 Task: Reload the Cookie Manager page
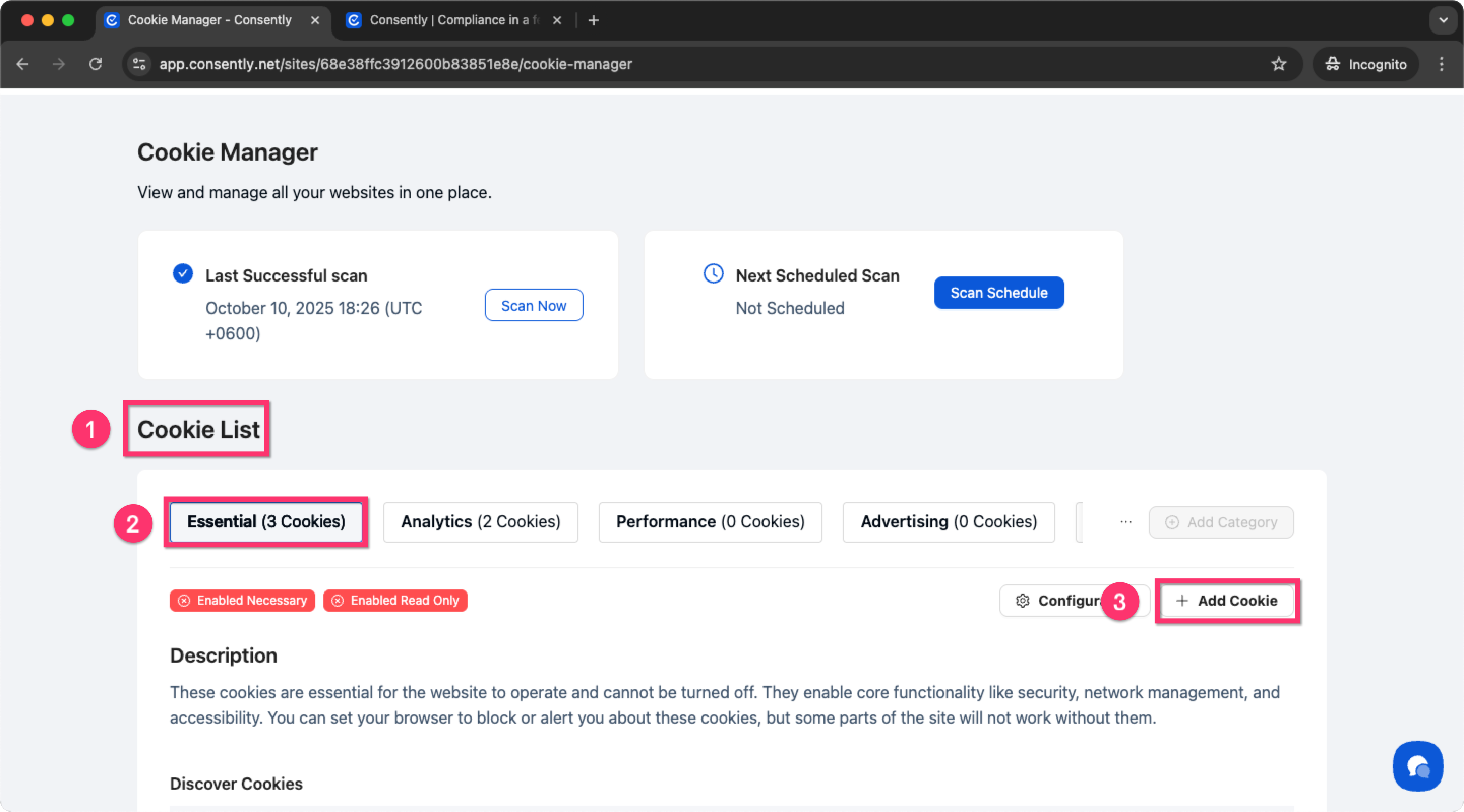(x=96, y=64)
